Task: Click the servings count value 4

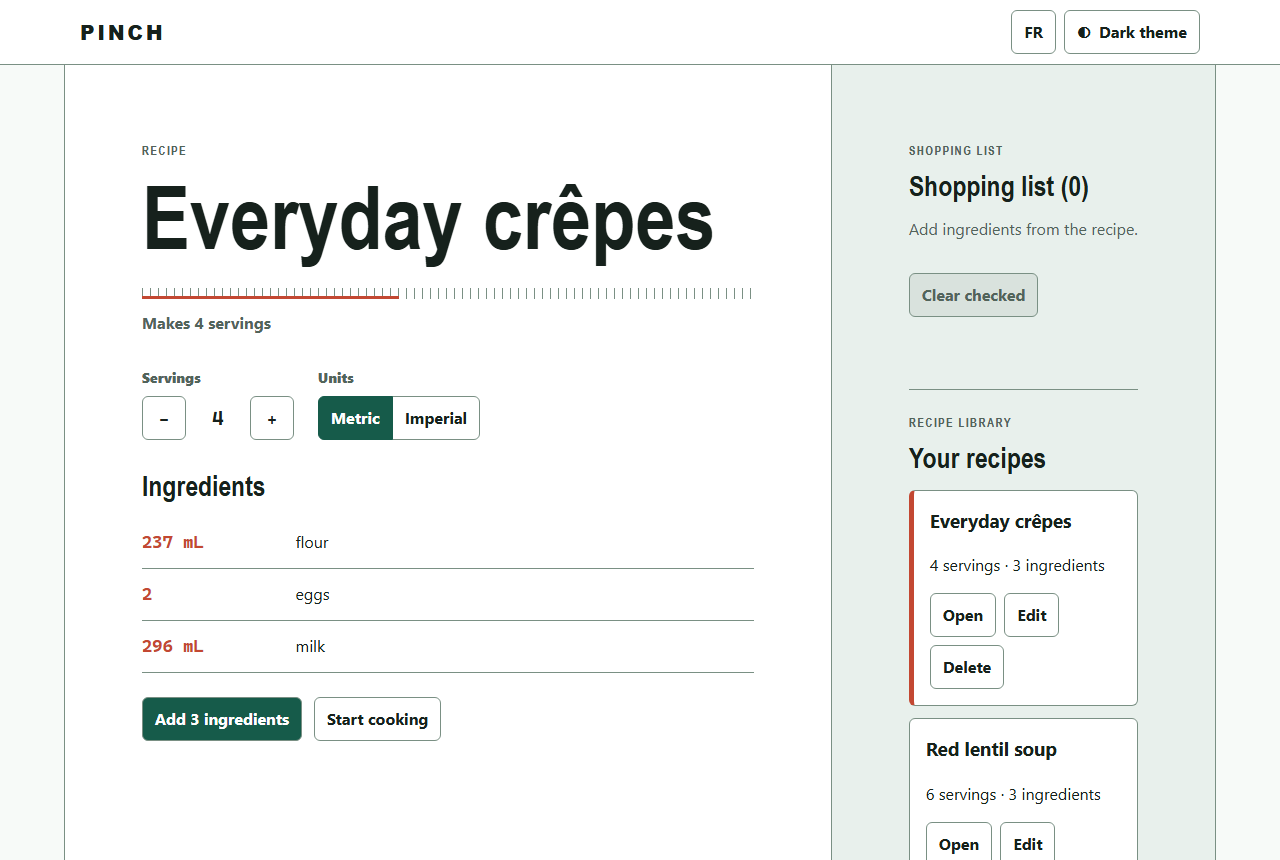Action: pos(218,418)
